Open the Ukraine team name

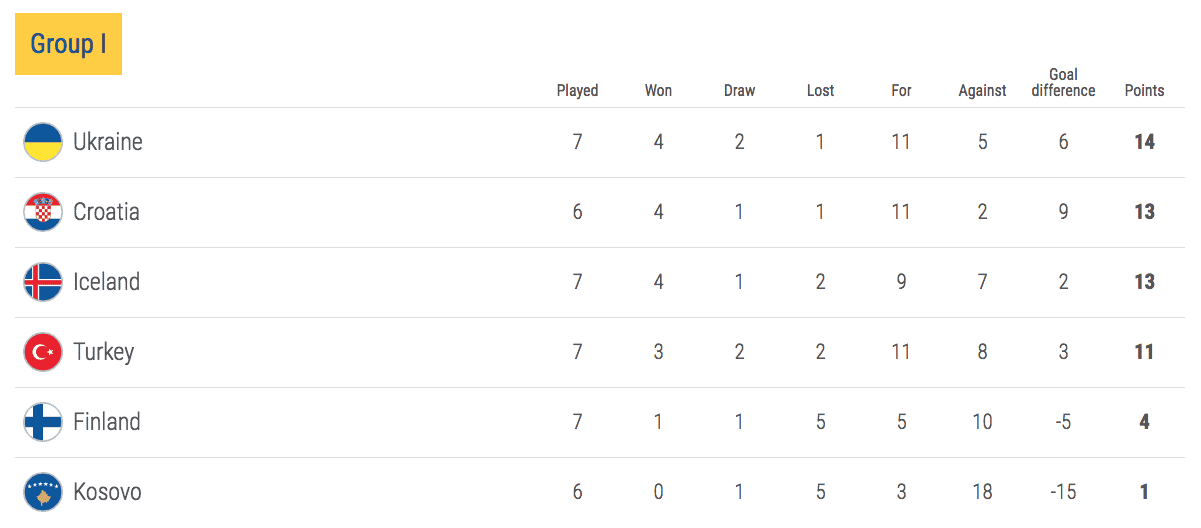[x=108, y=142]
